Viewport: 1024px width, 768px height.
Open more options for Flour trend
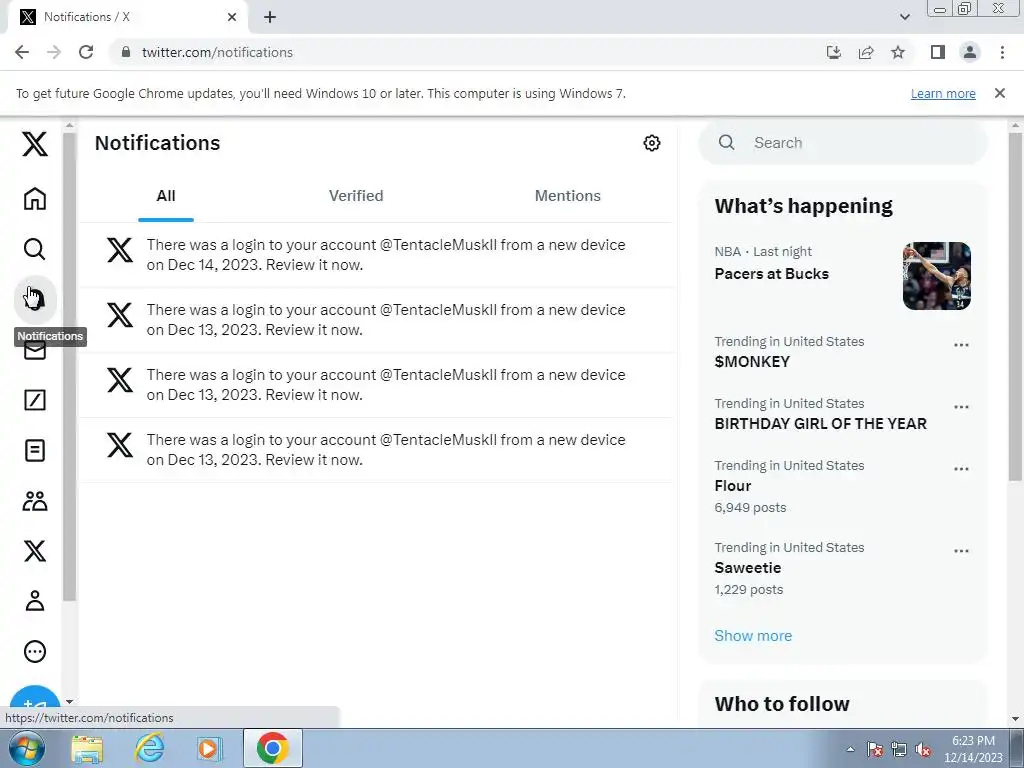[961, 469]
